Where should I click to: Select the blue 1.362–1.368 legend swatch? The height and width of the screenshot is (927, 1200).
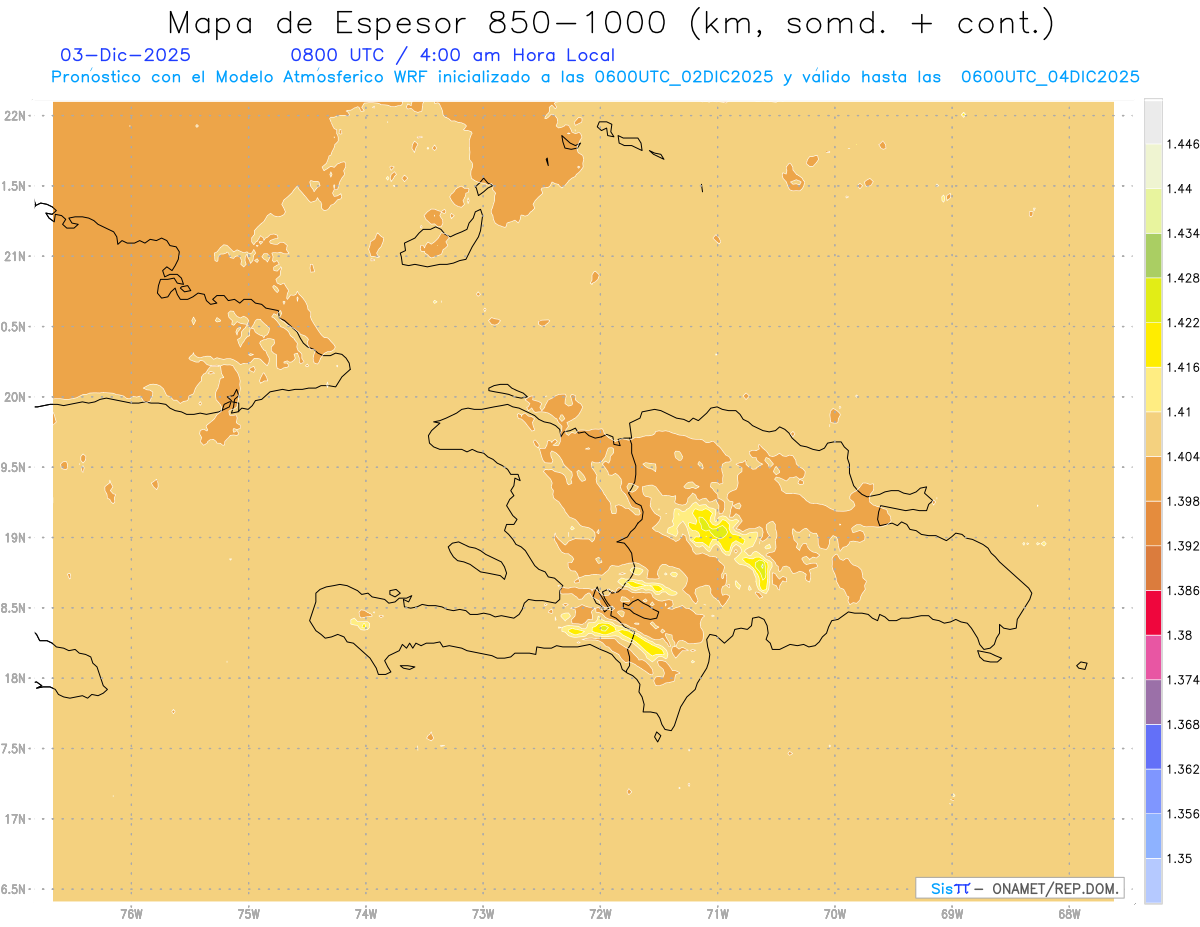click(1153, 746)
